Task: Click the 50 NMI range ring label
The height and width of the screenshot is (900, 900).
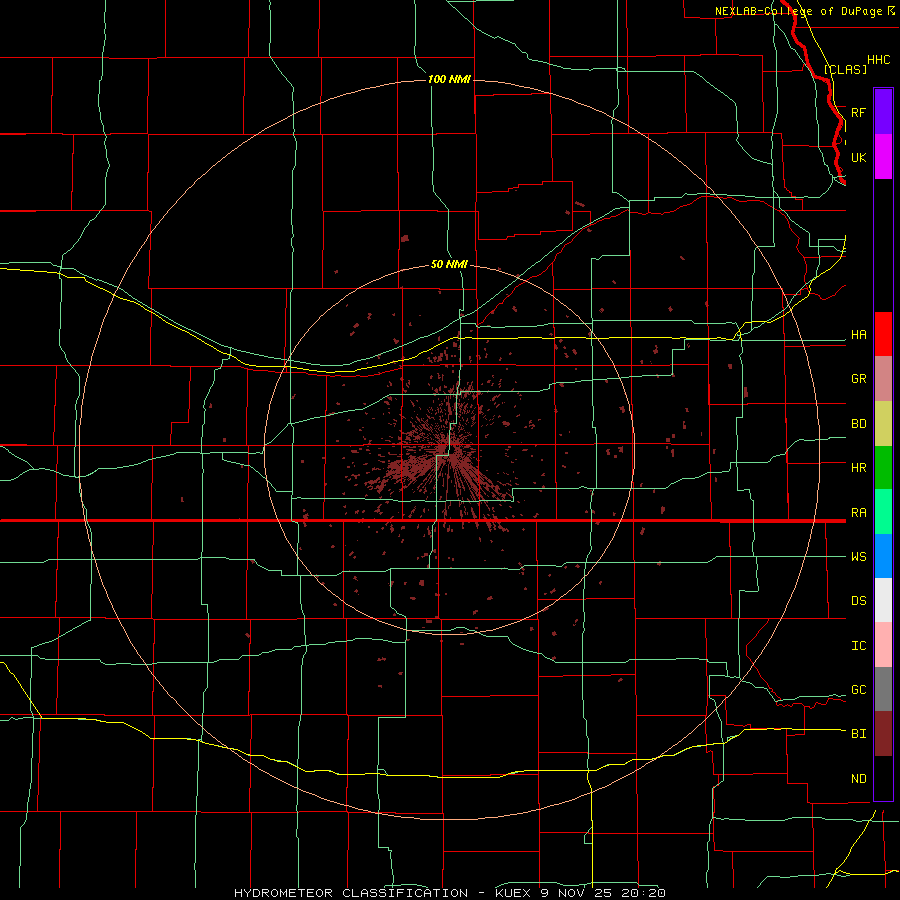Action: [x=449, y=264]
